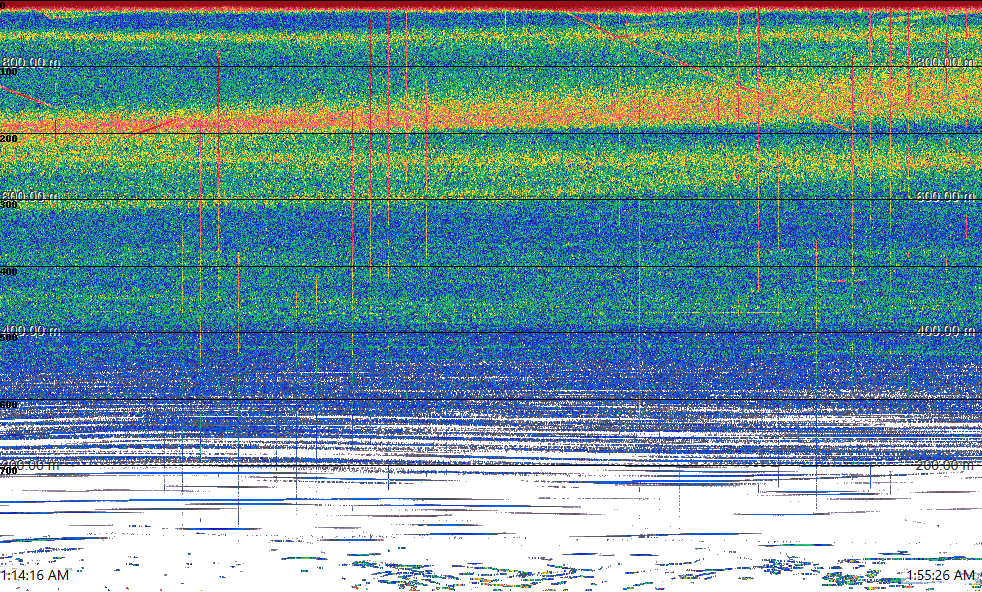Click the start timestamp 1:14:16 AM
This screenshot has width=982, height=592.
point(35,574)
